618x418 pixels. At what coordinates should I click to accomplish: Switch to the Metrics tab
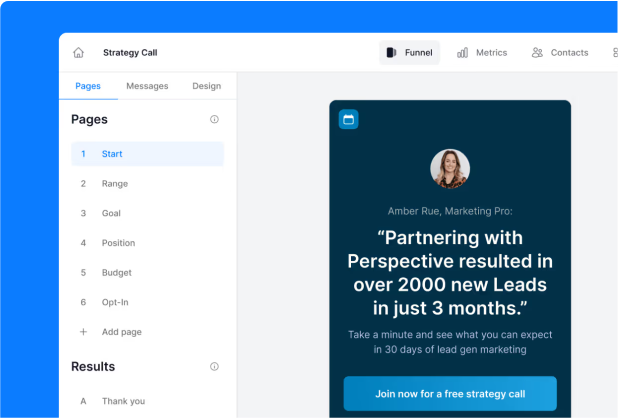pyautogui.click(x=482, y=52)
